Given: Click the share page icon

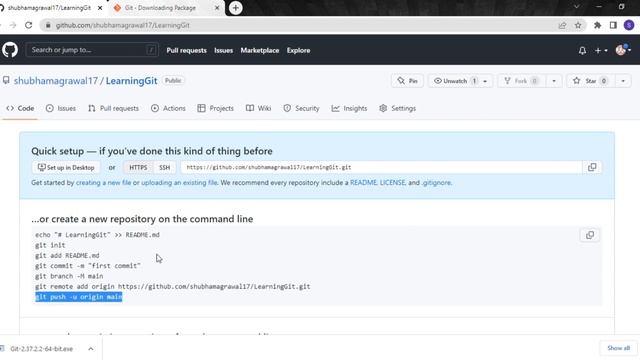Looking at the screenshot, I should coord(562,25).
